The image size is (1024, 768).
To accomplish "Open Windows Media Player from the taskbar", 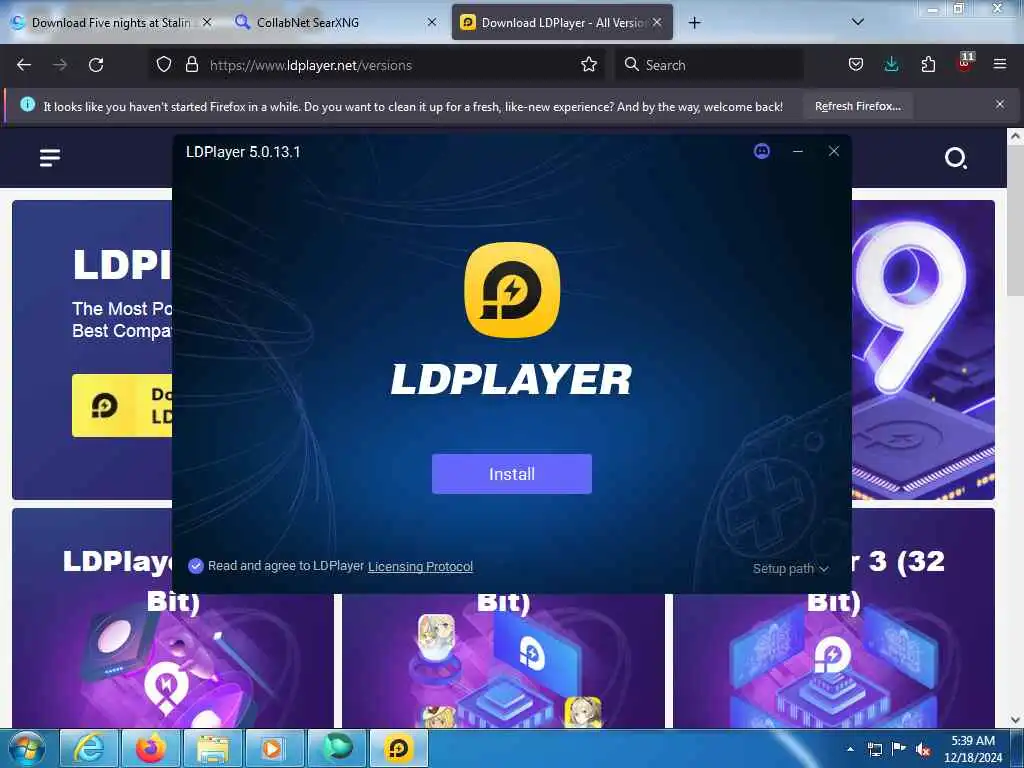I will point(274,748).
